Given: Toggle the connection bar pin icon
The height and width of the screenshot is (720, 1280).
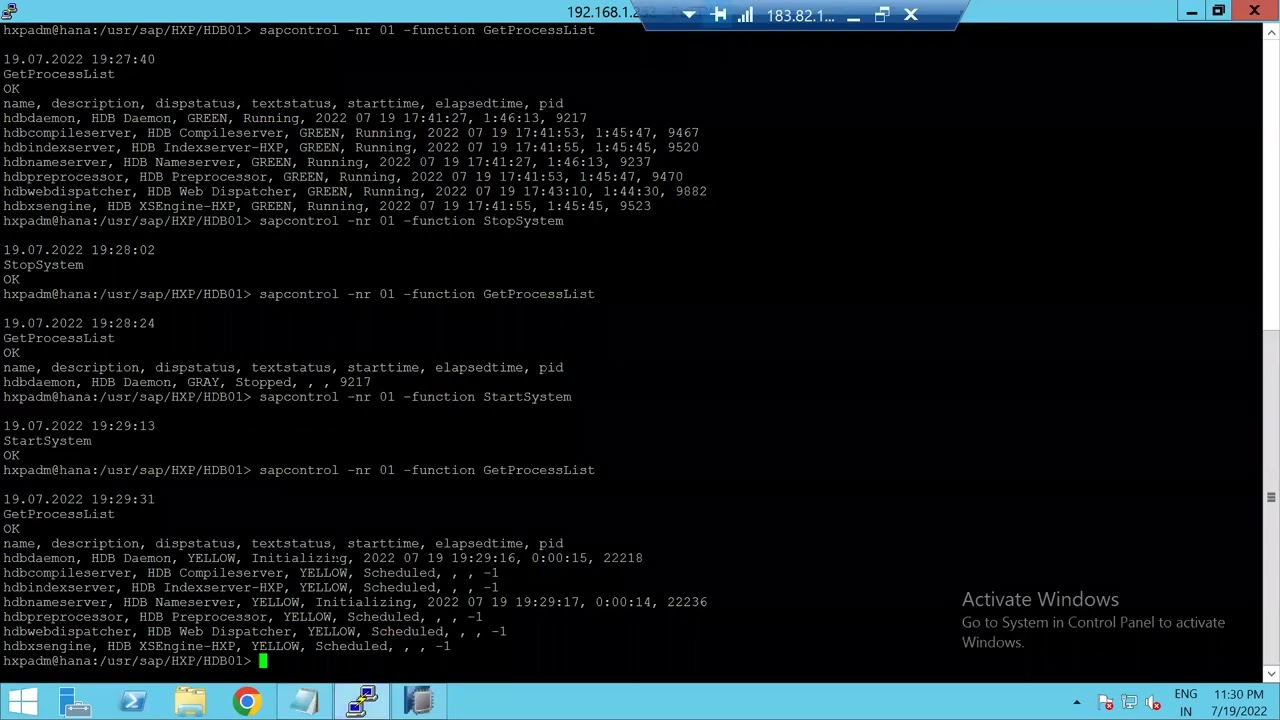Looking at the screenshot, I should tap(718, 15).
